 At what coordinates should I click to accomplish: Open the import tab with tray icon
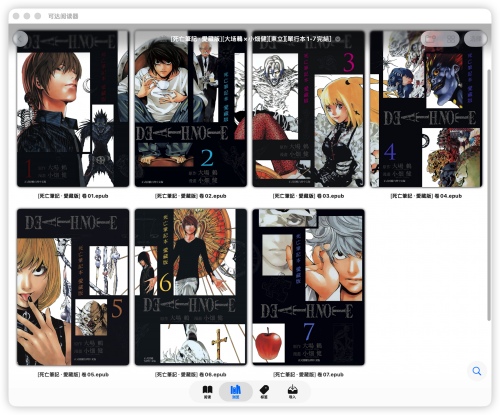292,392
